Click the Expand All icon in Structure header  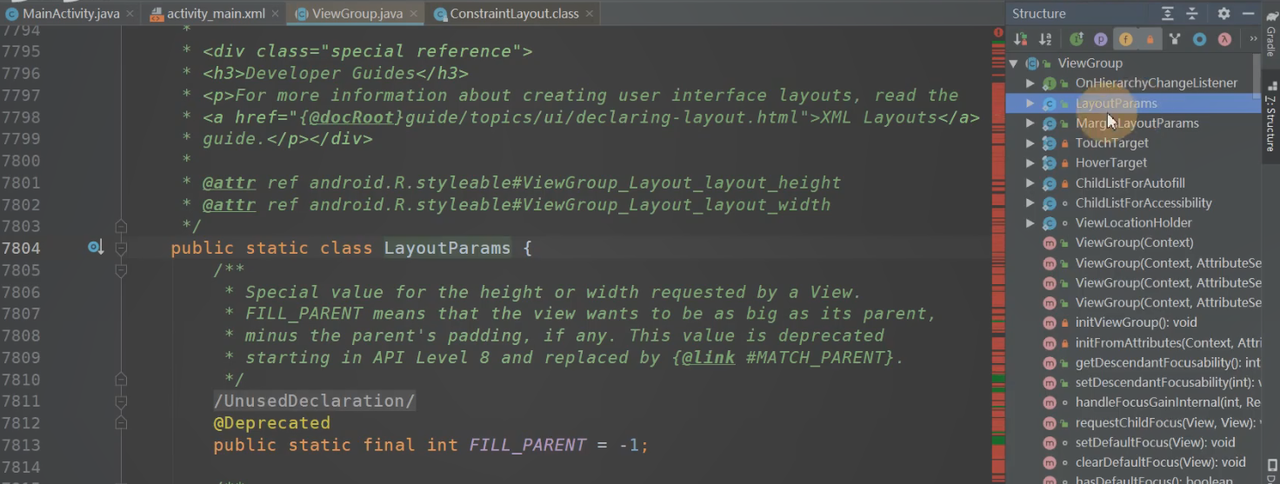point(1167,14)
